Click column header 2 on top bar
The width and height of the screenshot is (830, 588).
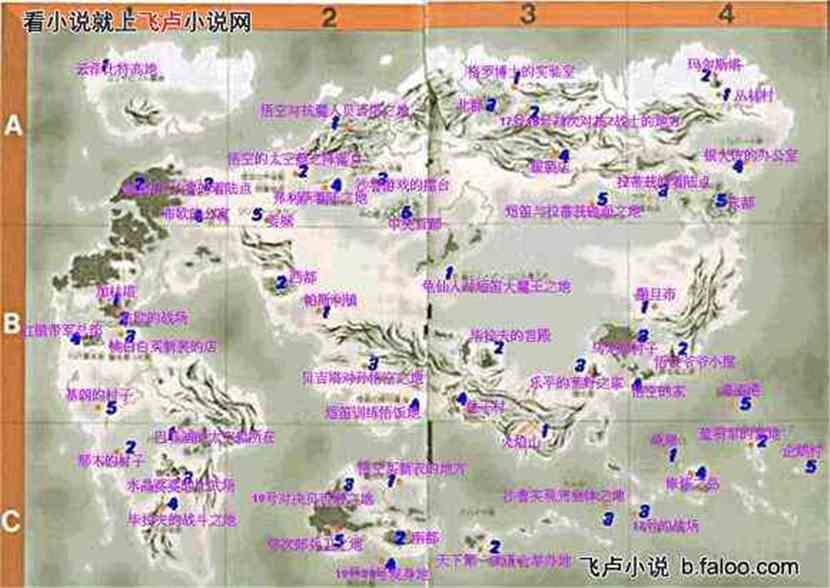click(329, 17)
